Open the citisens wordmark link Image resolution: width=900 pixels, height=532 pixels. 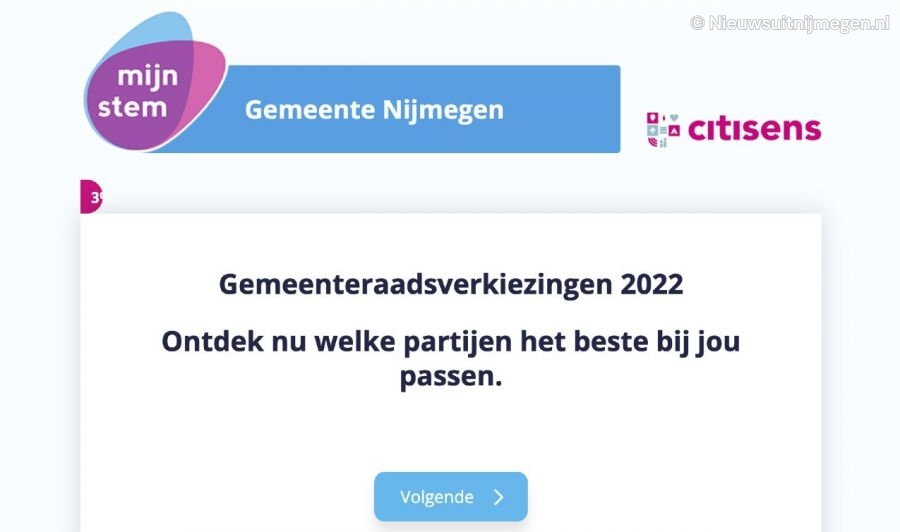[x=754, y=129]
